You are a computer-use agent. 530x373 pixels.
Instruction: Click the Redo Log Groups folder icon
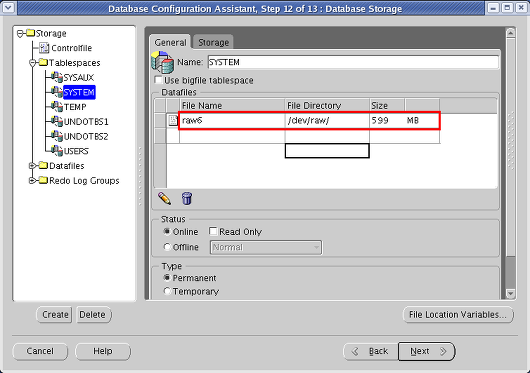[x=43, y=180]
